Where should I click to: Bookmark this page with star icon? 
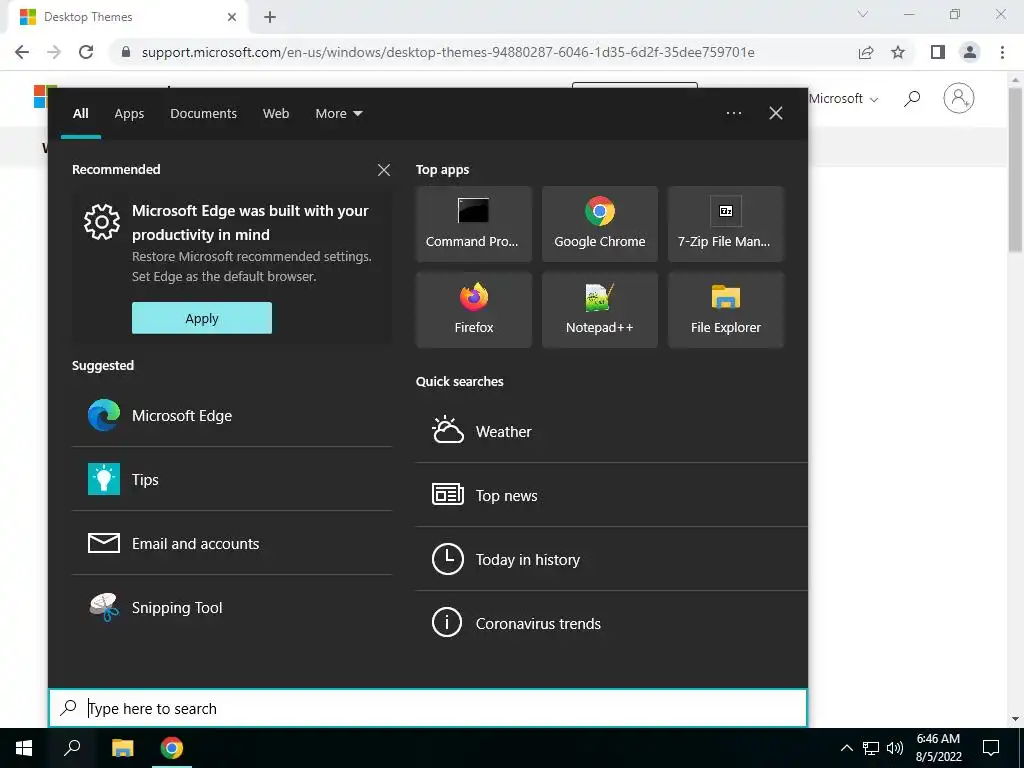pos(898,52)
